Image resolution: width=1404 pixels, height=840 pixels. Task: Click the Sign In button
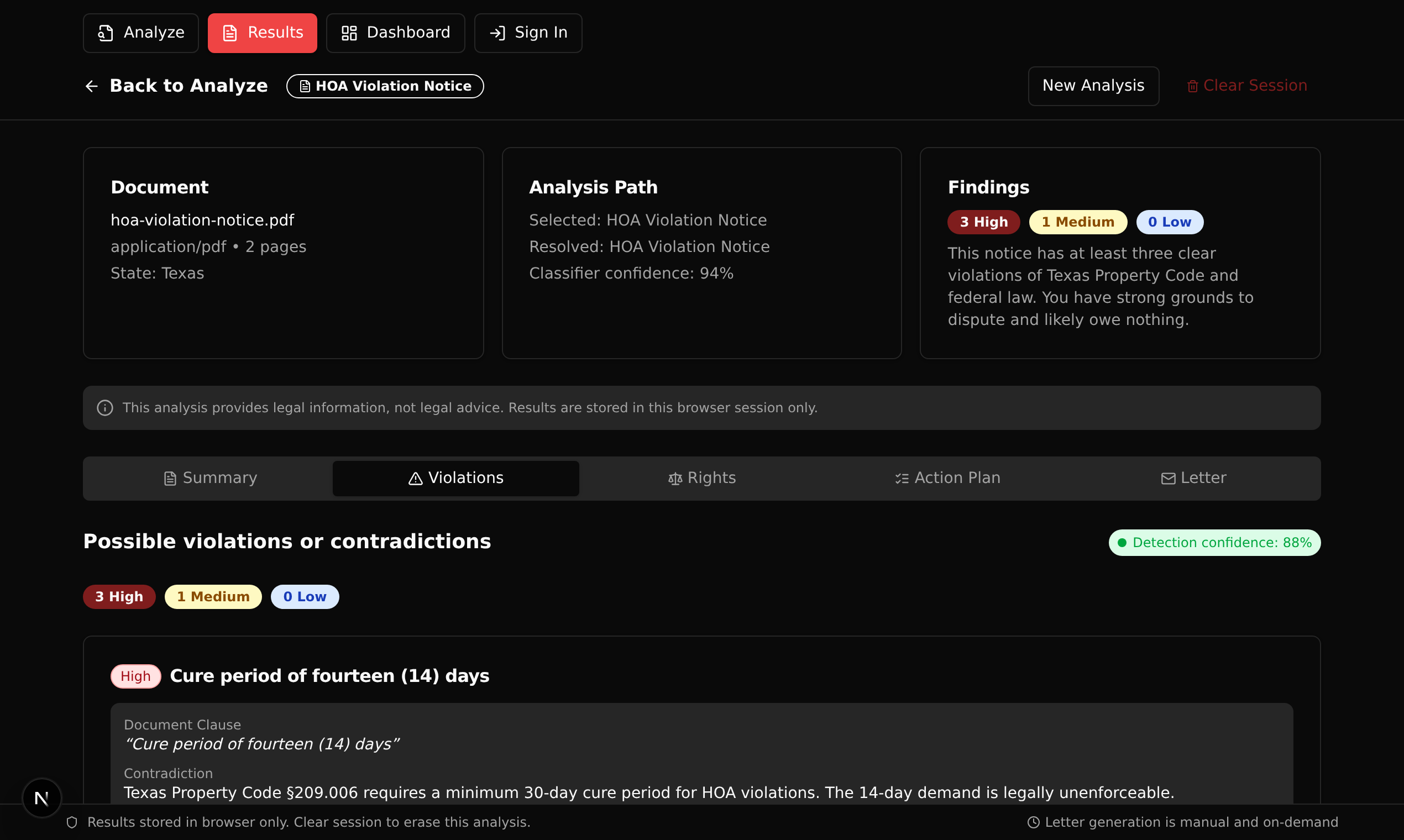528,33
